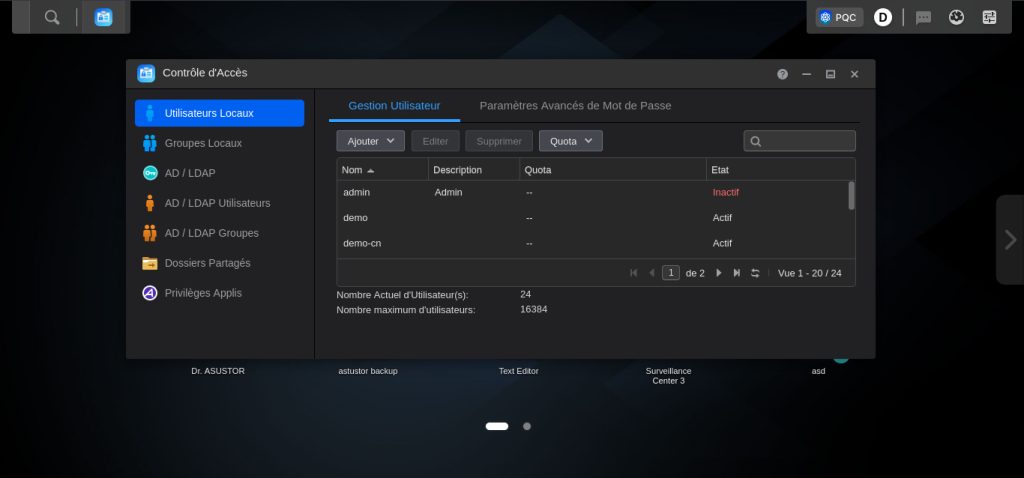1024x478 pixels.
Task: Click the user table vertical scrollbar
Action: tap(852, 196)
